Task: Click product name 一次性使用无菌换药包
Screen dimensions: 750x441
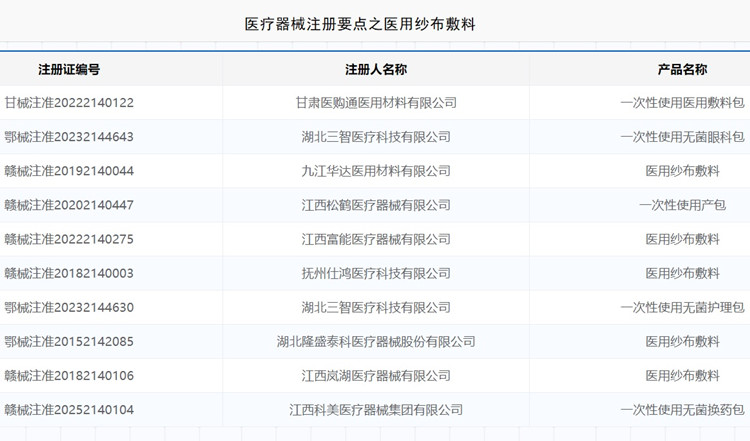Action: click(x=683, y=410)
